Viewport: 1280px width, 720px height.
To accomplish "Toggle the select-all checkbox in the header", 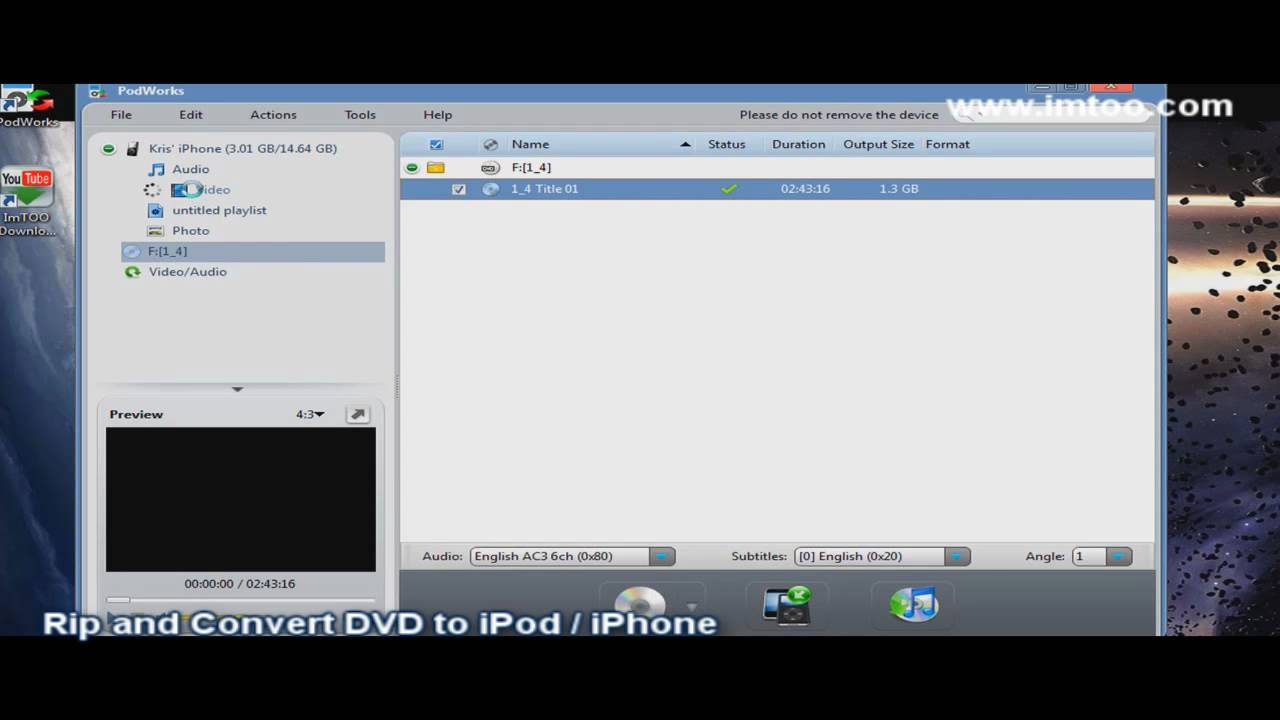I will 436,144.
